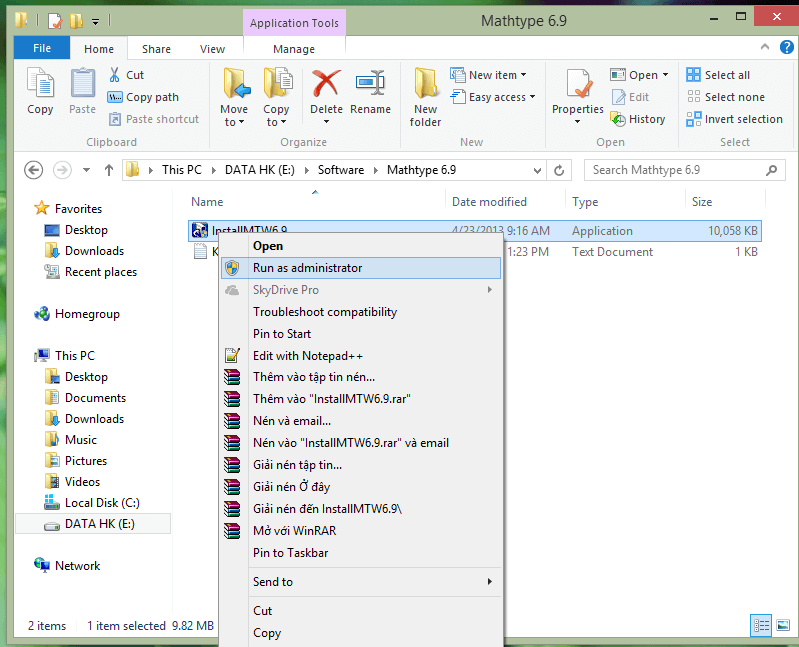This screenshot has width=799, height=647.
Task: Sort files by Type column header
Action: pos(585,202)
